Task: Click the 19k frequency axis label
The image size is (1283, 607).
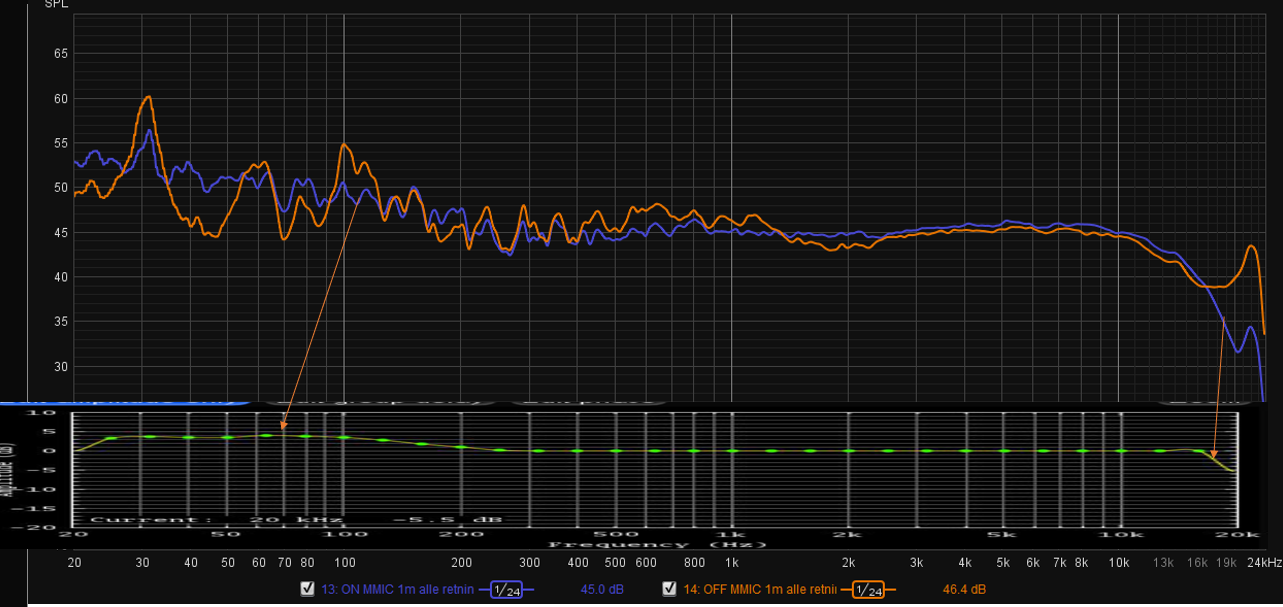Action: click(x=1226, y=564)
